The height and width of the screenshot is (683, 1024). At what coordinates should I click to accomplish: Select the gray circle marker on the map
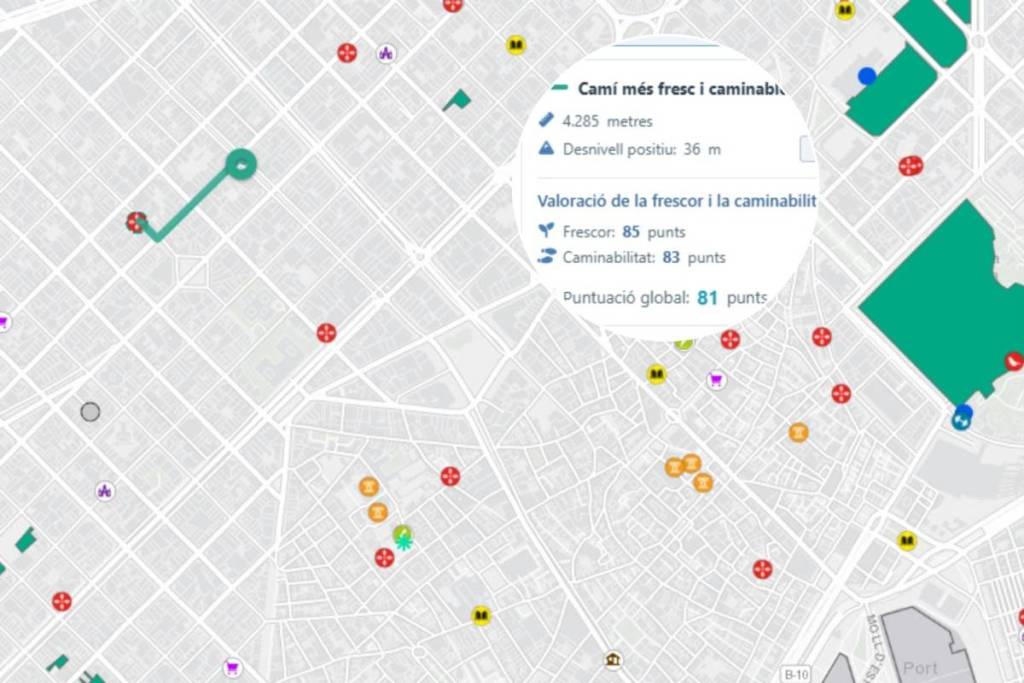coord(90,411)
